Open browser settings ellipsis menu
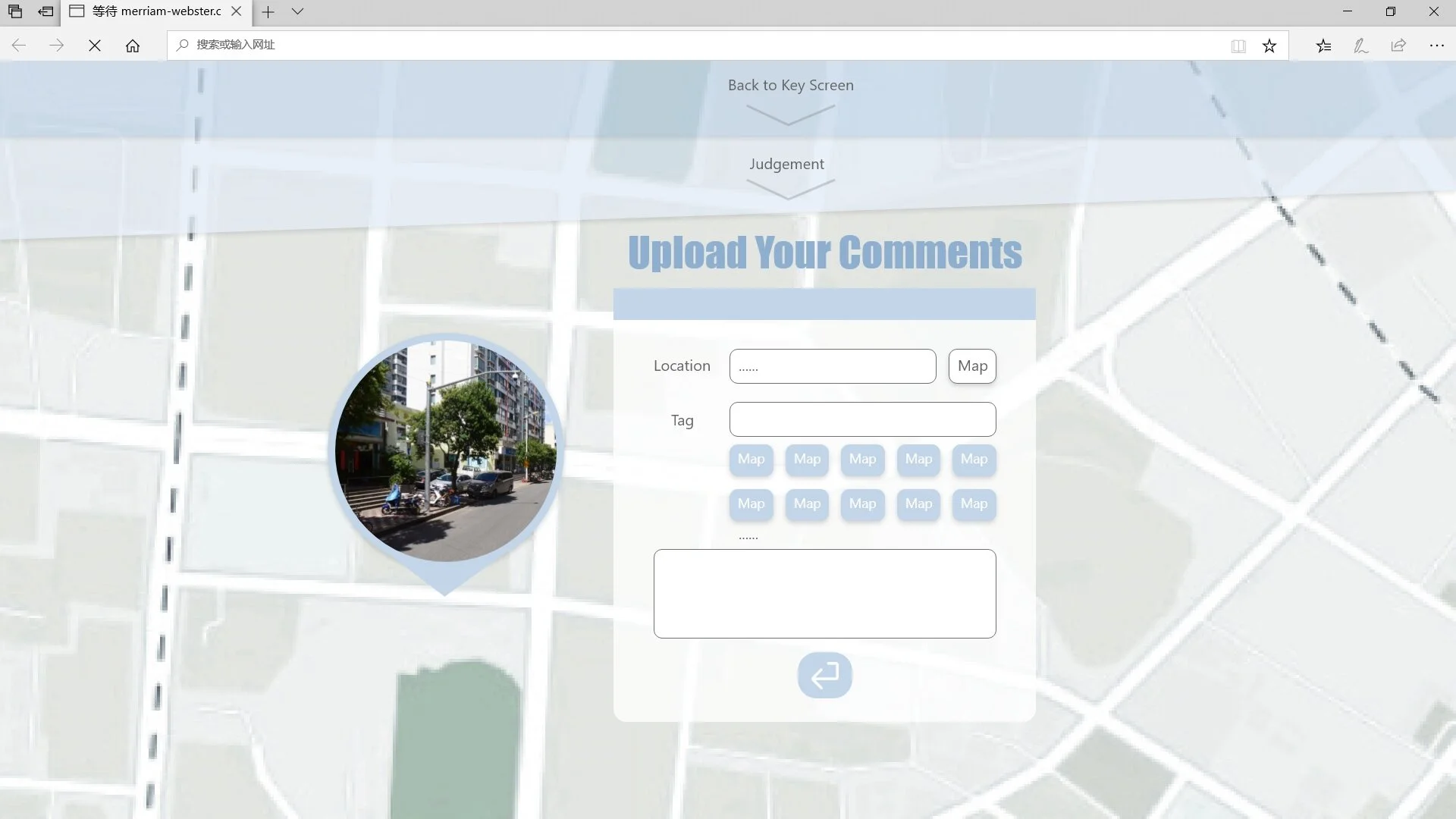 [x=1436, y=45]
